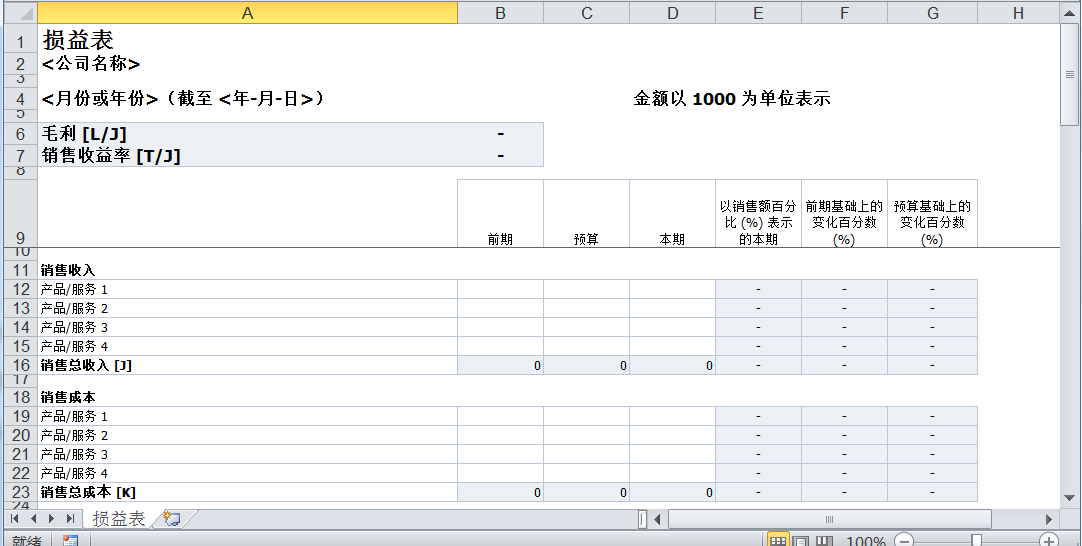Click 产品/服务 1 under 销售收入
This screenshot has height=546, width=1082.
pos(248,289)
